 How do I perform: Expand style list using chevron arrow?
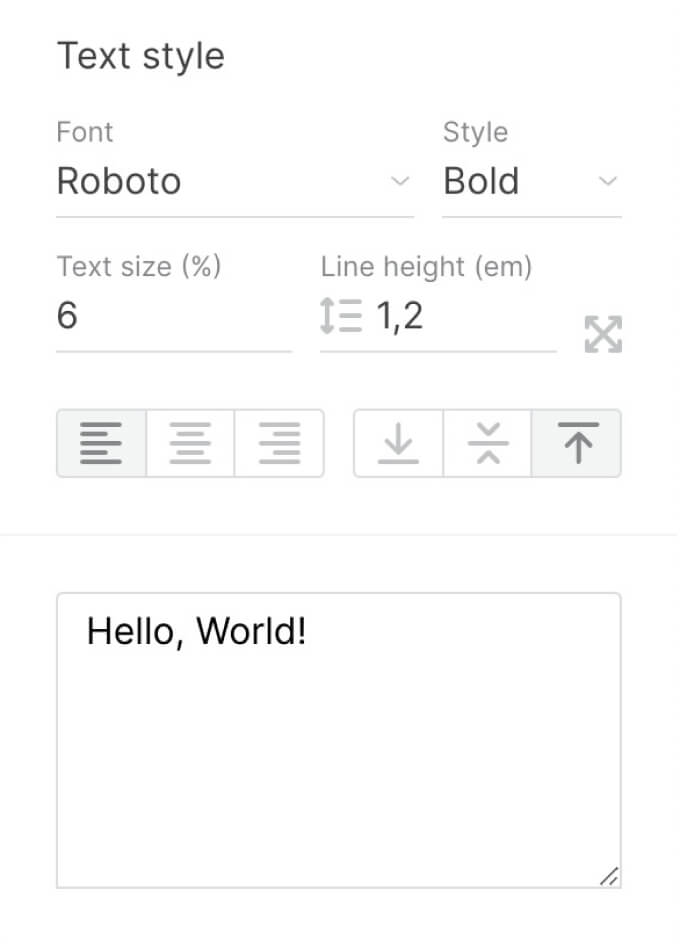[x=608, y=182]
